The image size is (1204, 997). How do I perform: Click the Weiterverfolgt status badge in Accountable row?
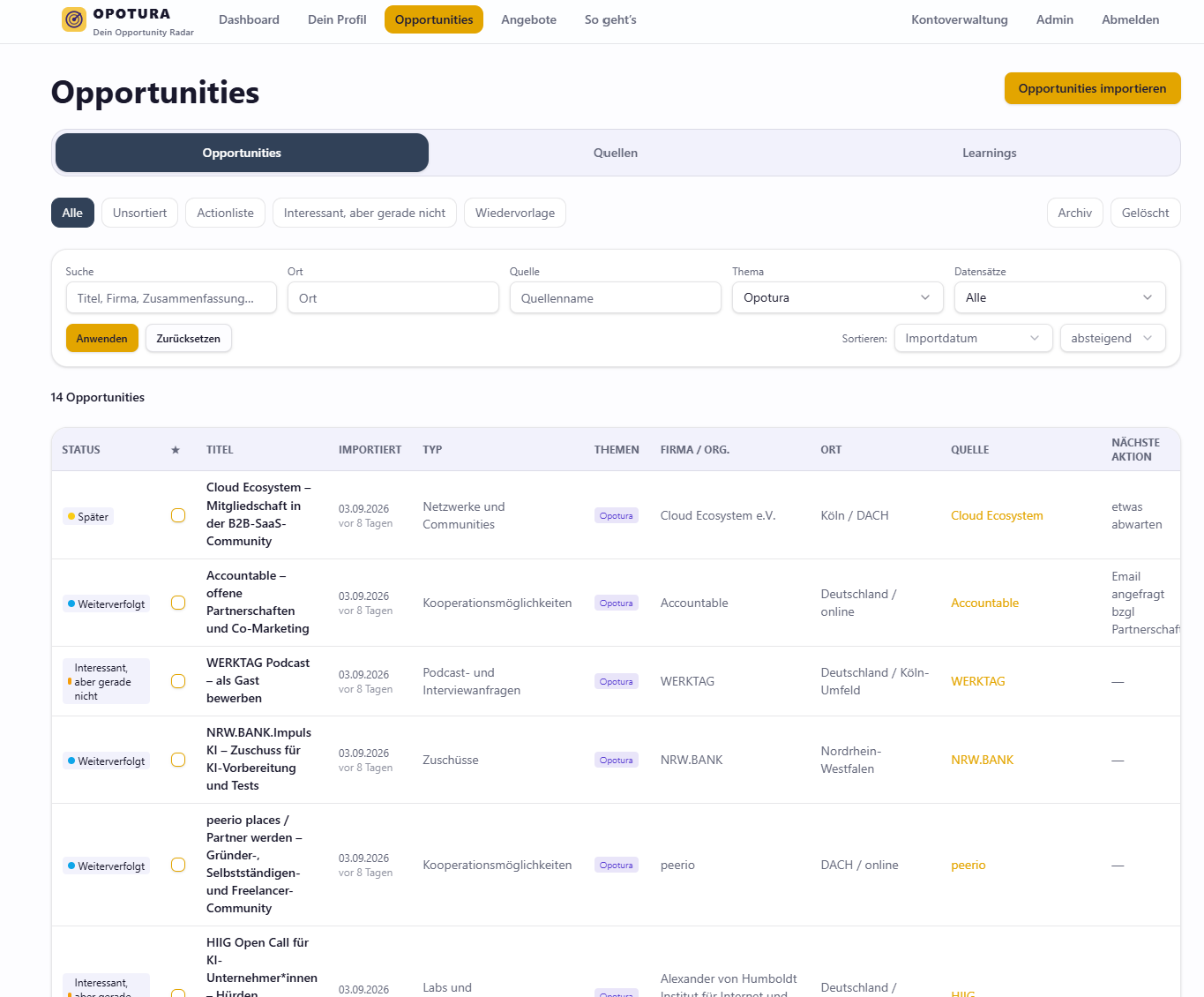106,604
